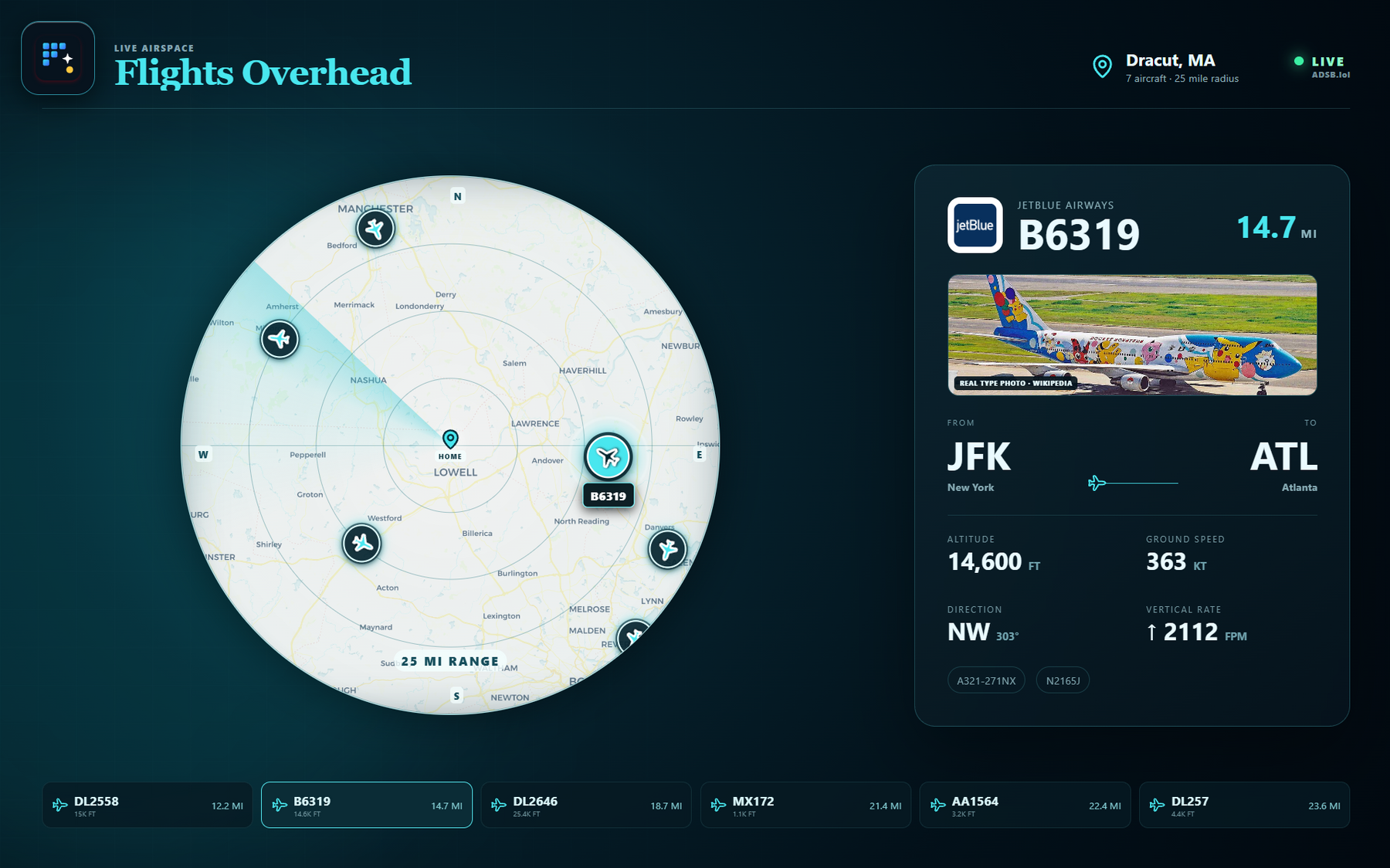Viewport: 1390px width, 868px height.
Task: Click the location pin icon beside Dracut, MA
Action: [x=1103, y=66]
